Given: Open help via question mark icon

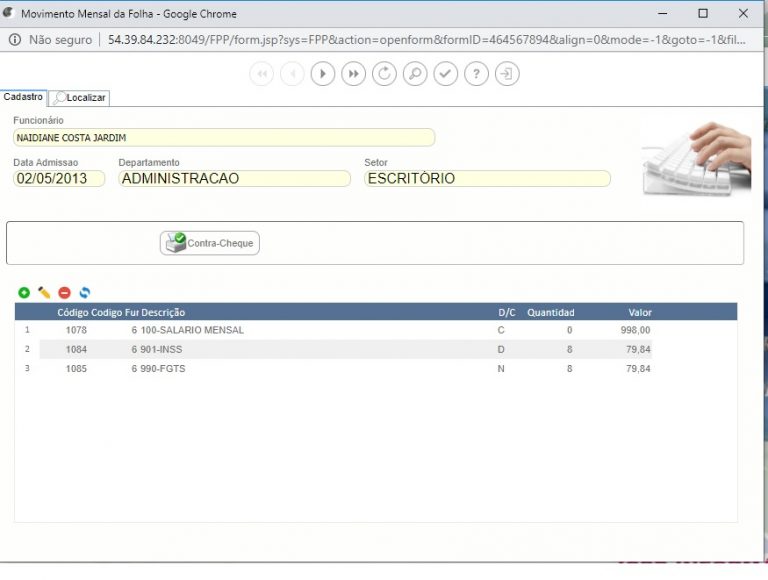Looking at the screenshot, I should click(x=477, y=74).
